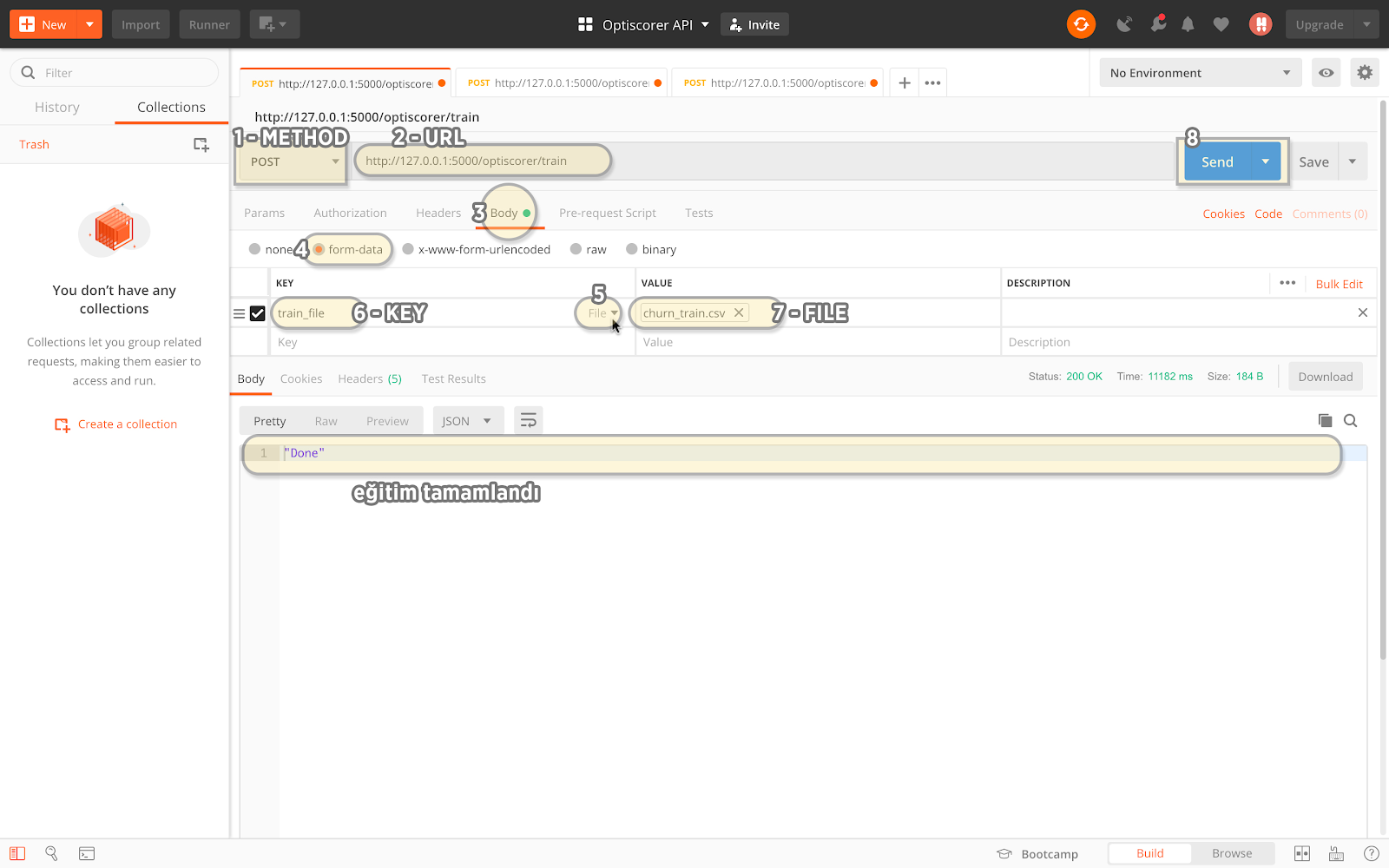1389x868 pixels.
Task: Open response Cookies tab
Action: (301, 378)
